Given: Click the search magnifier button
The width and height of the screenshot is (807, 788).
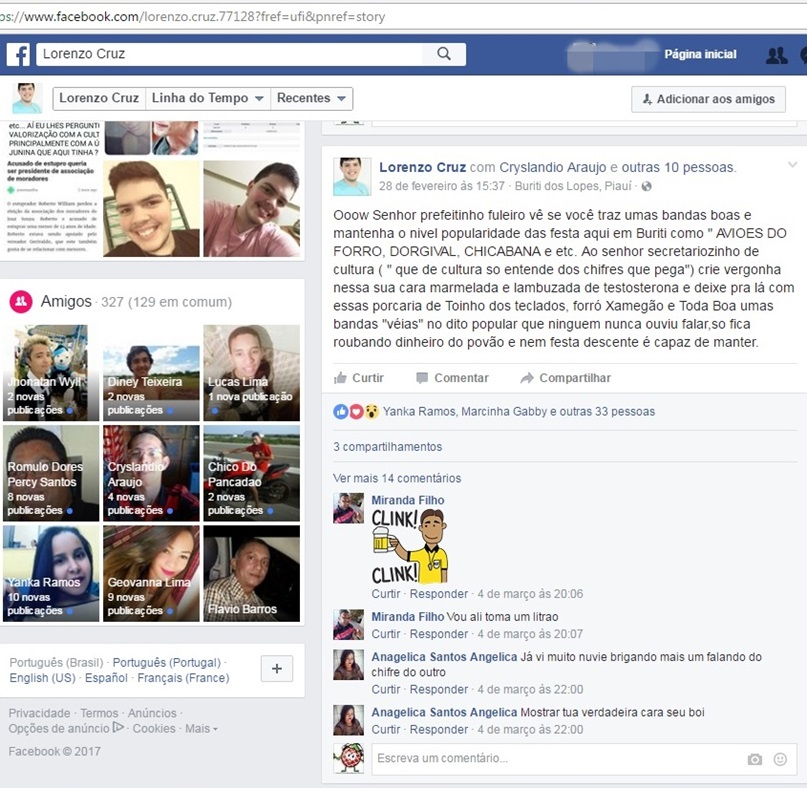Looking at the screenshot, I should 445,54.
